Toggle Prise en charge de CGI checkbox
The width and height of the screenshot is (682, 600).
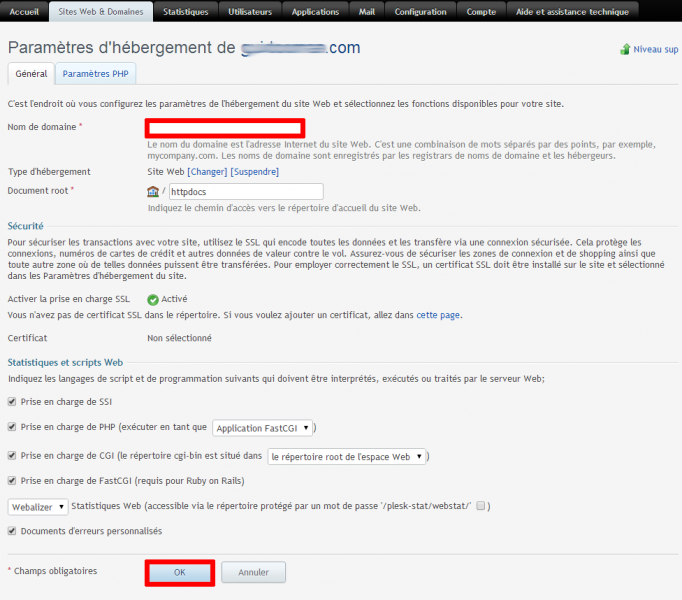[12, 456]
